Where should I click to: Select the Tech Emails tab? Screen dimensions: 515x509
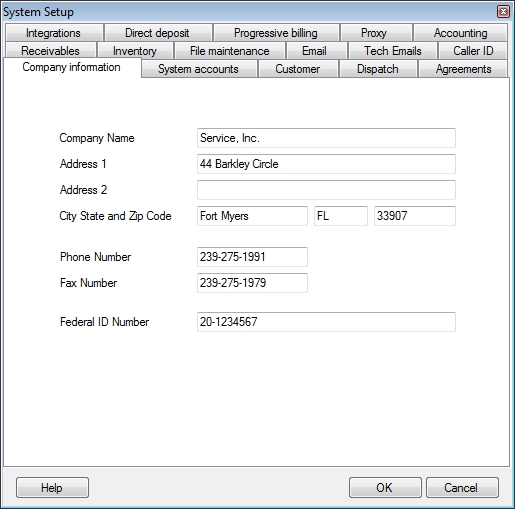393,51
